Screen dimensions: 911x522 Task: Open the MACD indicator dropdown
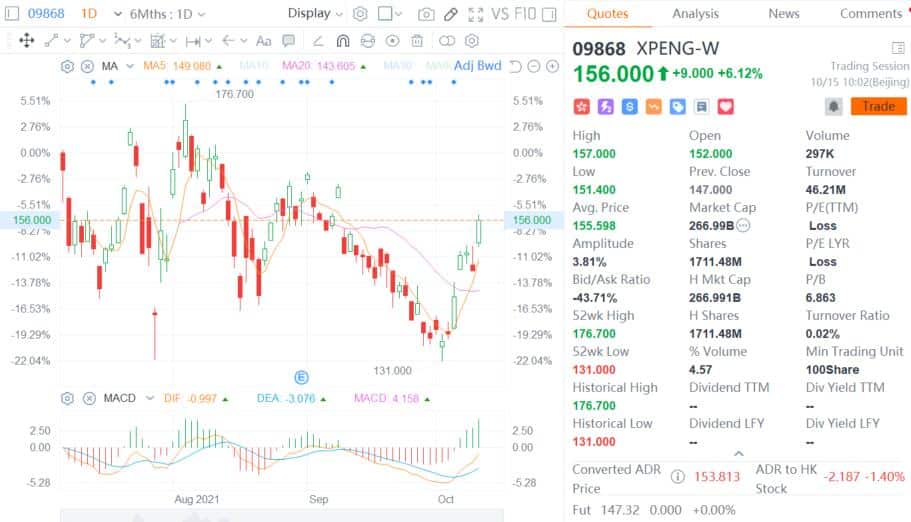pyautogui.click(x=149, y=399)
